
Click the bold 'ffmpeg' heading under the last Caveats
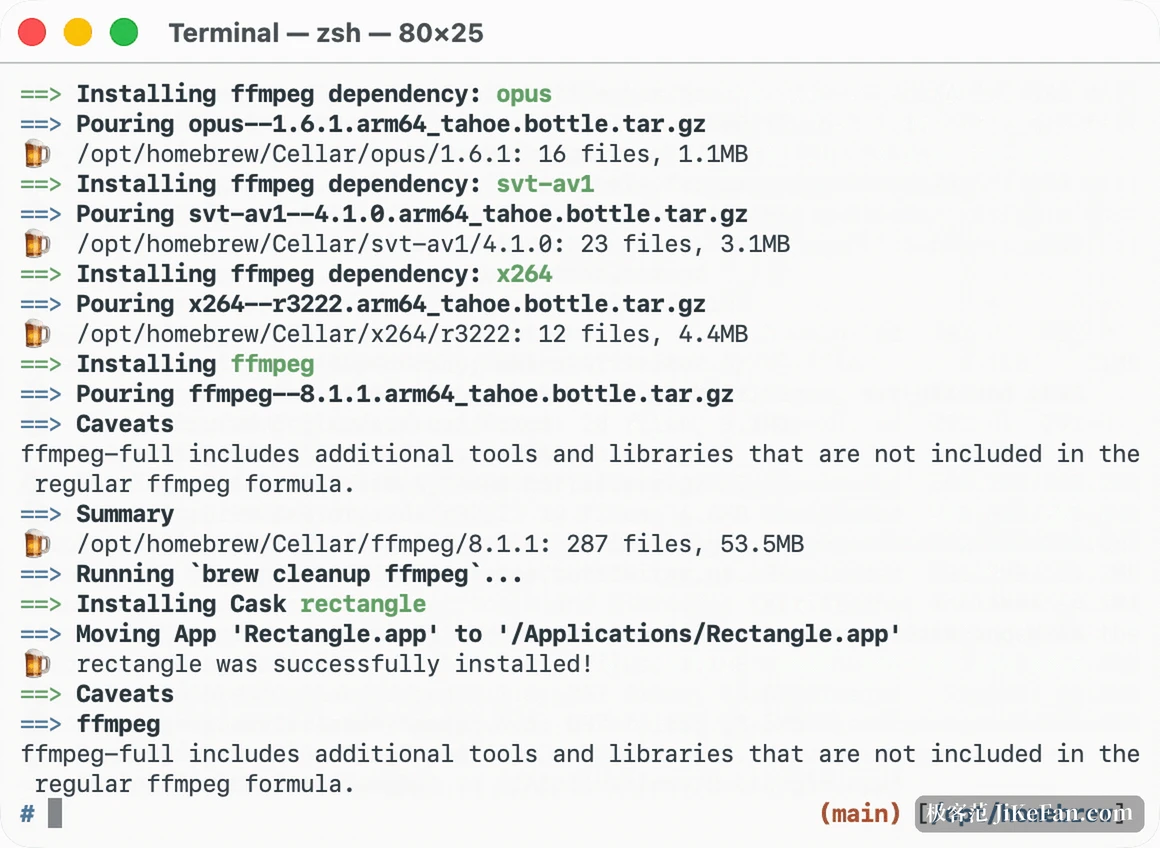pos(118,724)
